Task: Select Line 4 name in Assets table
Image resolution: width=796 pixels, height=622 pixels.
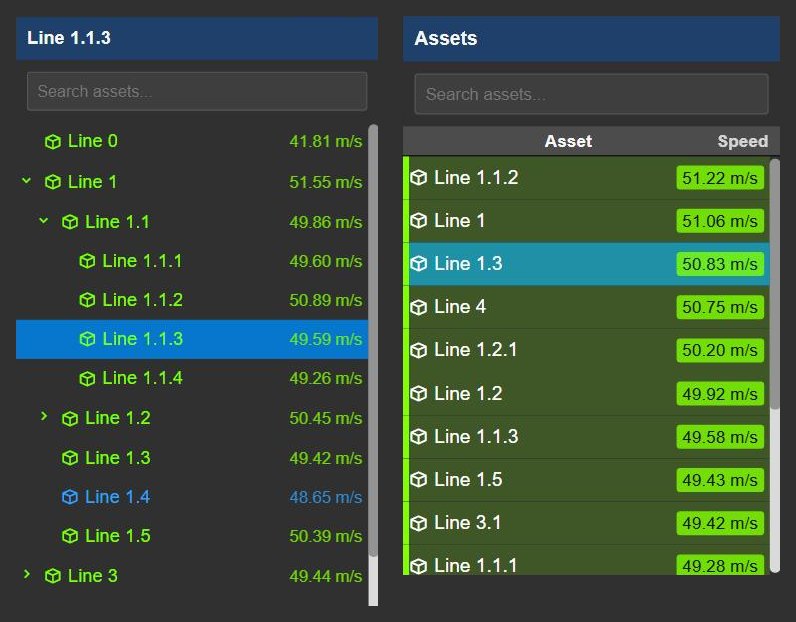Action: [x=460, y=307]
